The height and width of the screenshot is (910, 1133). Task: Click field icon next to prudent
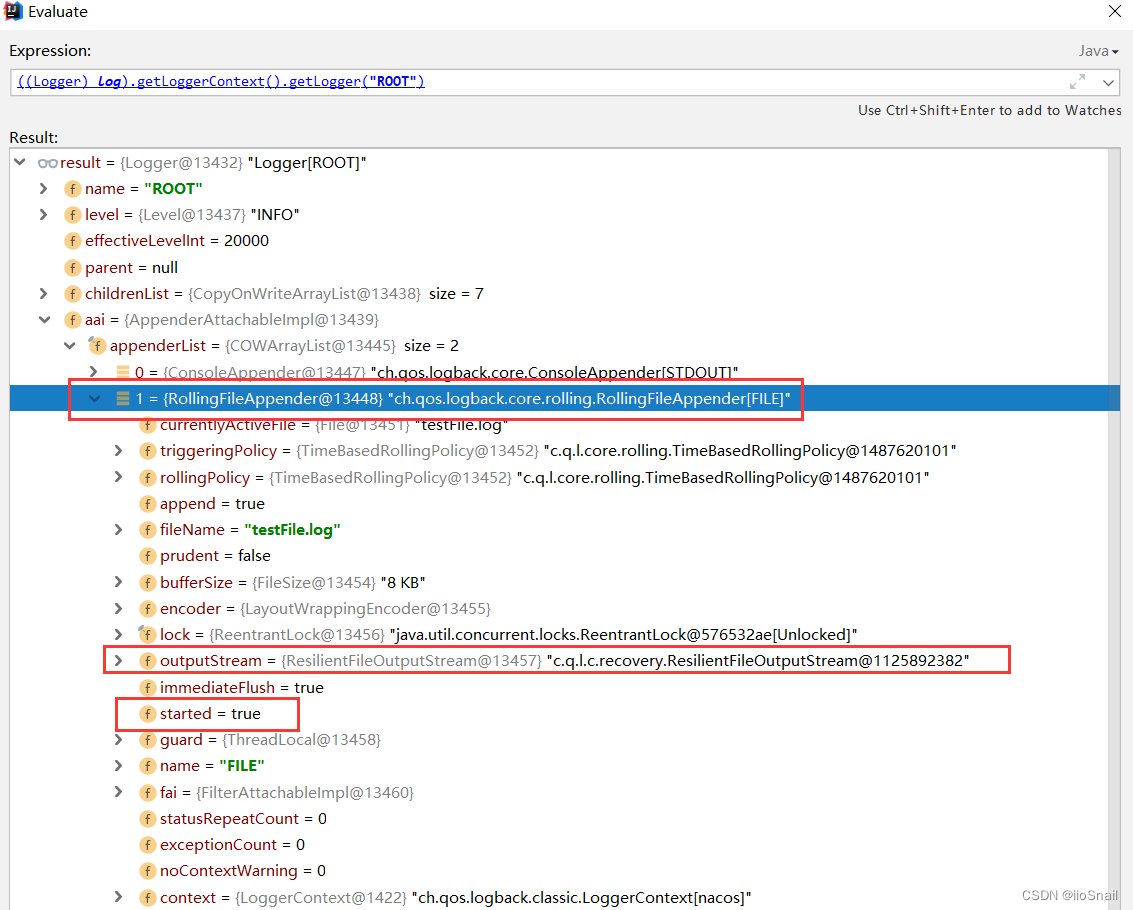pyautogui.click(x=147, y=556)
